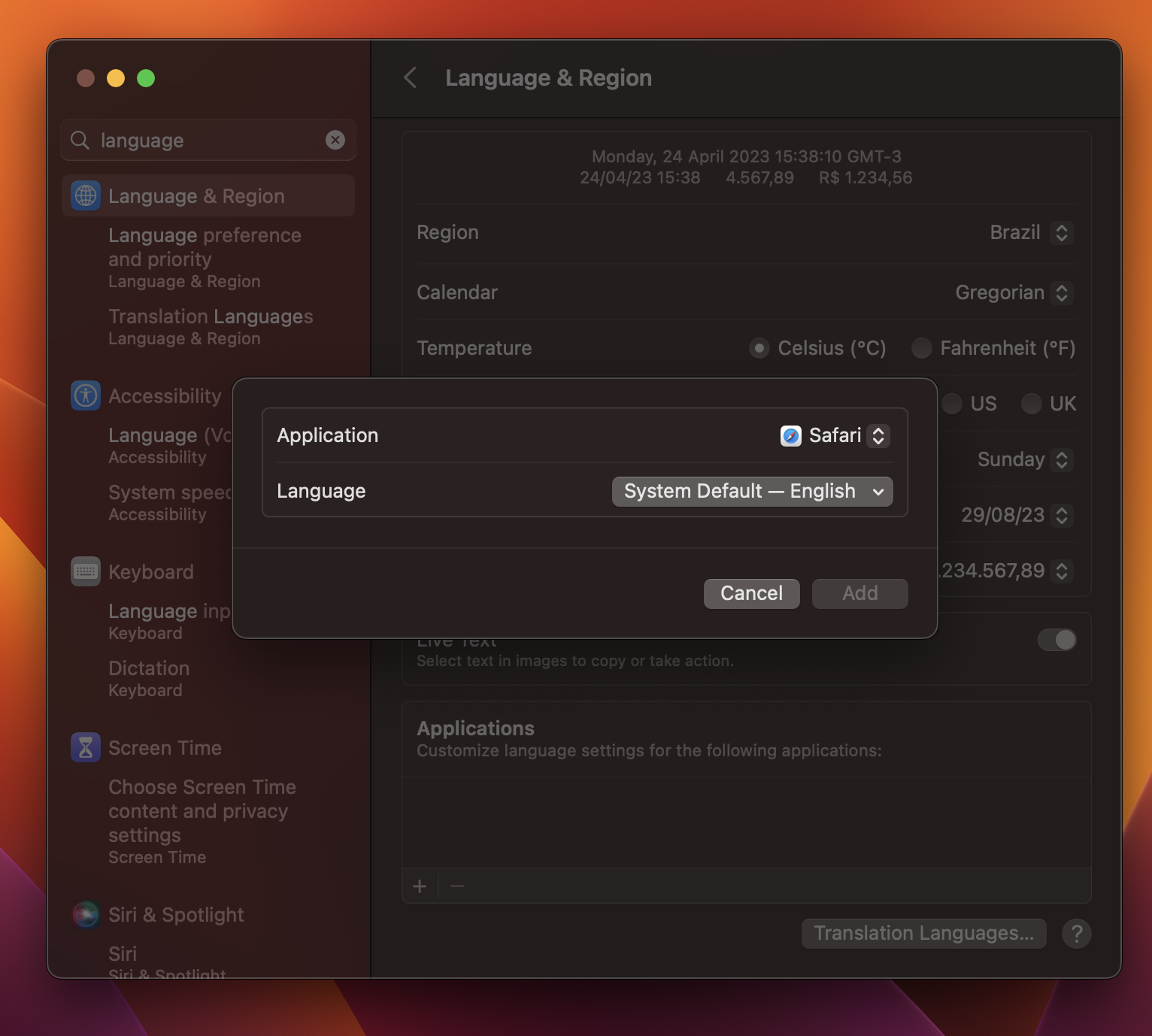The height and width of the screenshot is (1036, 1152).
Task: Clear the search field with X icon
Action: click(x=335, y=140)
